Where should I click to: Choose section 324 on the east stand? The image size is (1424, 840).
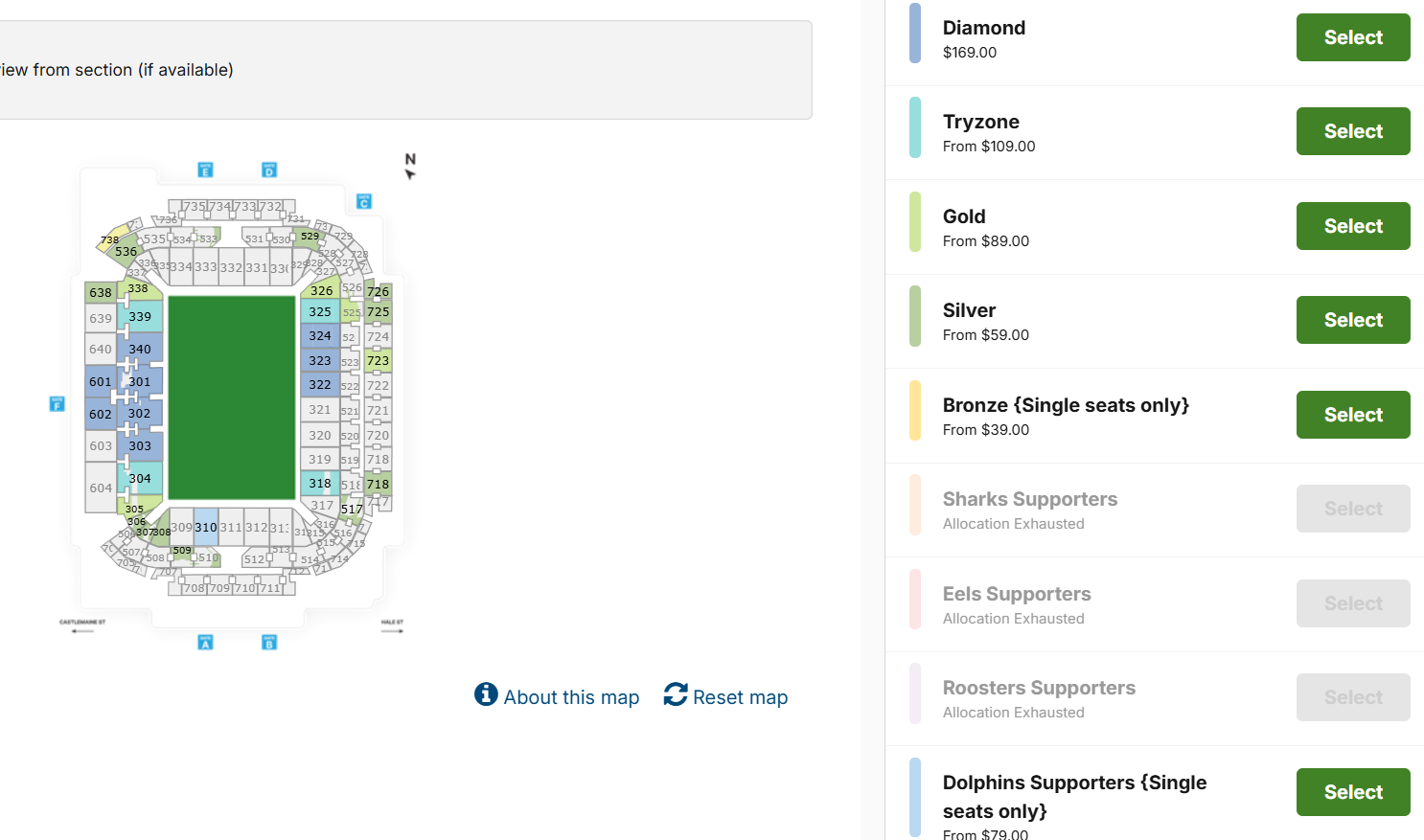click(320, 336)
